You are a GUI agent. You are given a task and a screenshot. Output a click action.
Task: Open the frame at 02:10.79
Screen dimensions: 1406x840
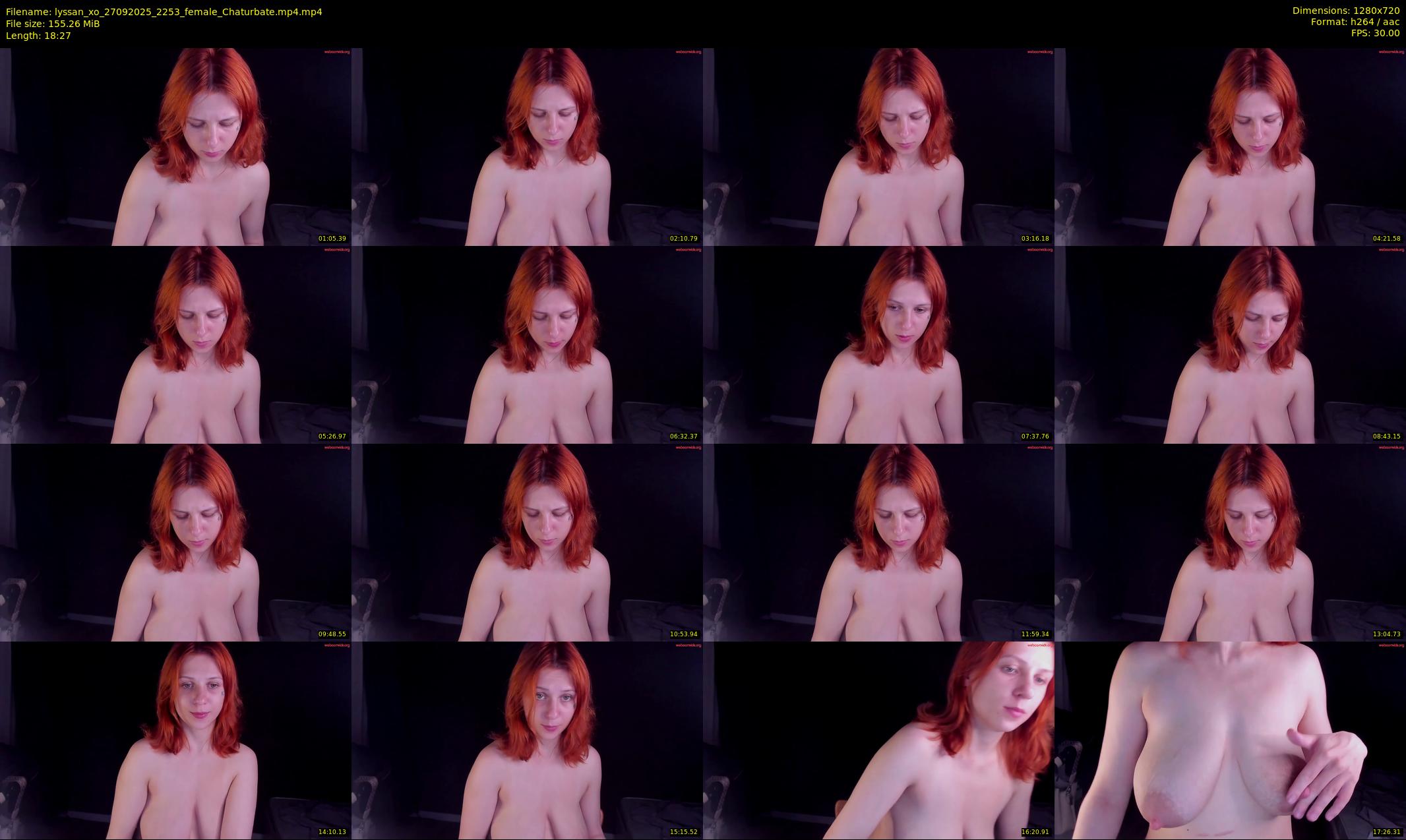(527, 146)
